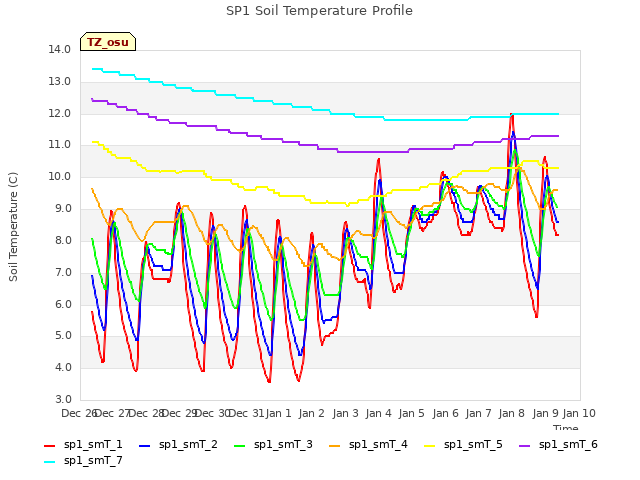This screenshot has width=640, height=480.
Task: Click the 9.0 y-axis tick label
Action: coord(63,209)
